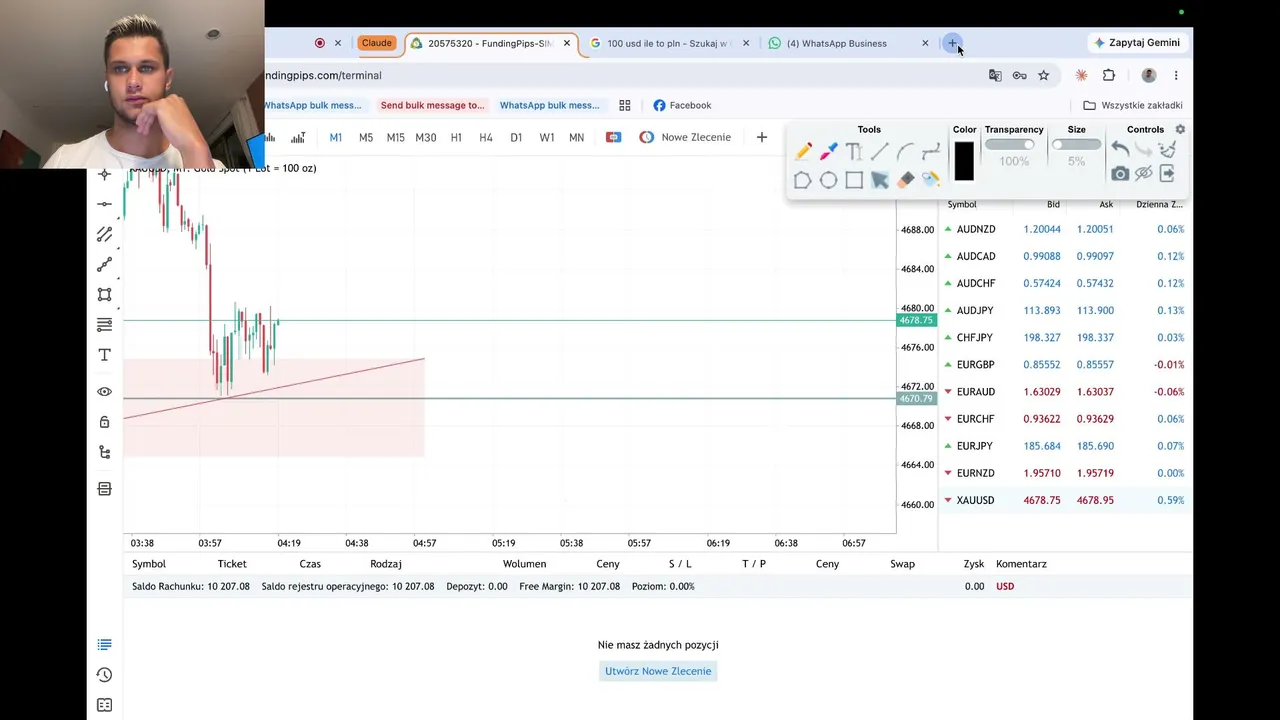Select the highlighter marker tool
Viewport: 1280px width, 720px height.
[828, 151]
